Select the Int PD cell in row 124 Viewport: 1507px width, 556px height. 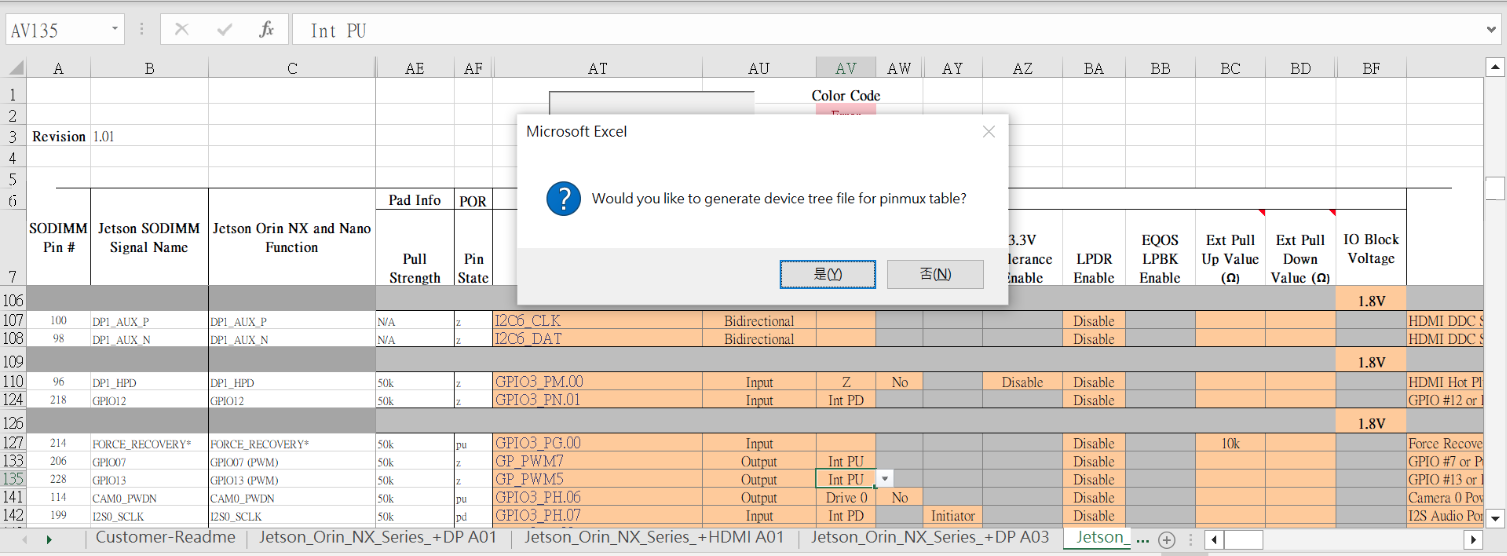pyautogui.click(x=846, y=400)
